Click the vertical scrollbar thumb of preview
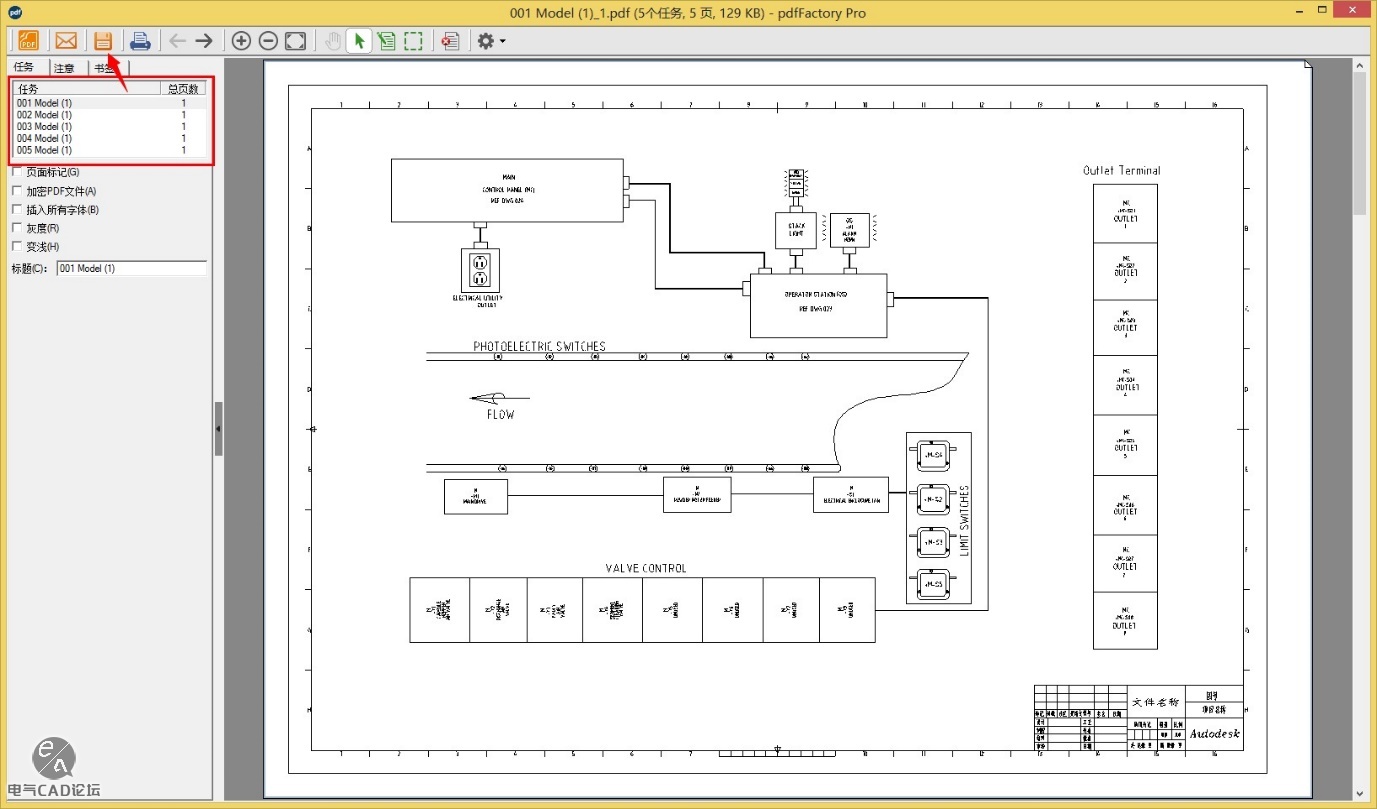Image resolution: width=1377 pixels, height=809 pixels. tap(1360, 142)
